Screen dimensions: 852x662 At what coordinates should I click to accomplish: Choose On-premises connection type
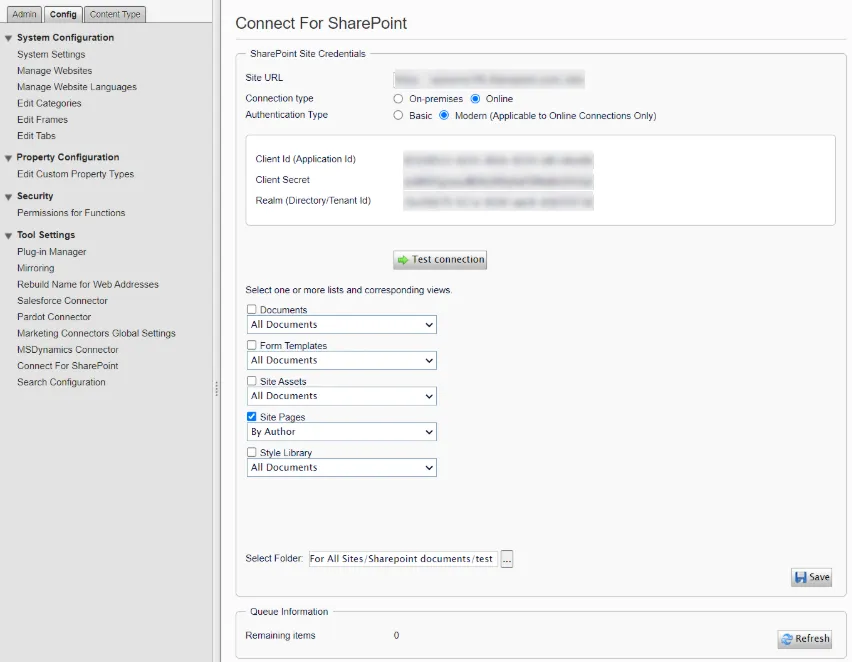coord(398,99)
